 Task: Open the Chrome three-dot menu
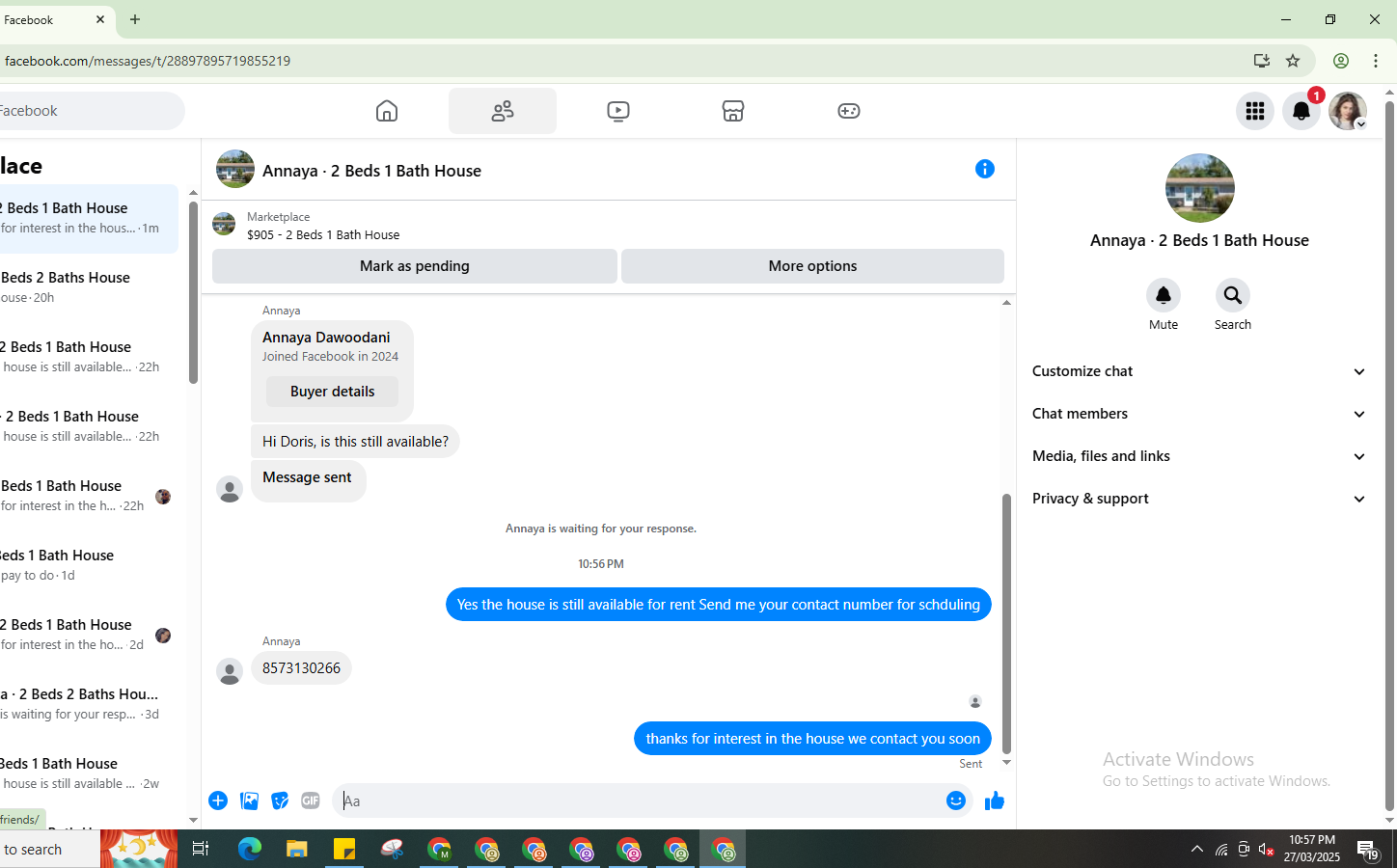(1376, 61)
